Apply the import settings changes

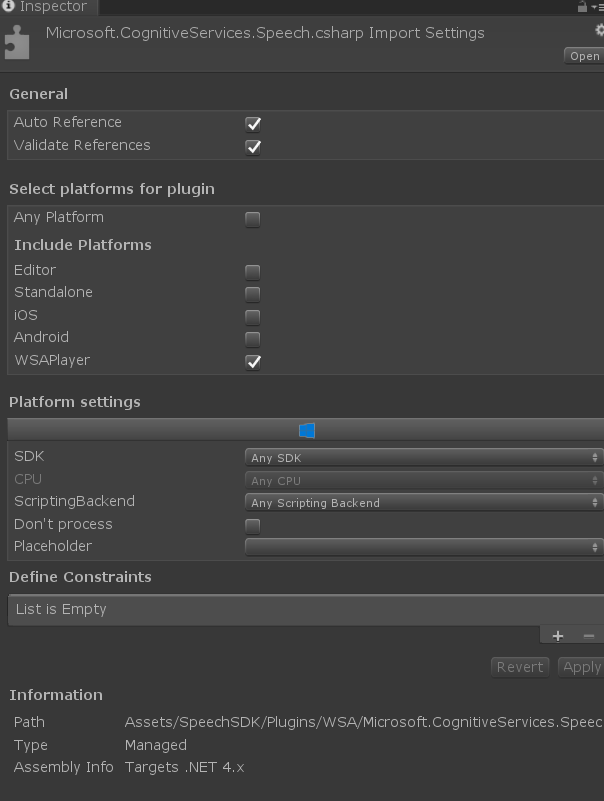(580, 666)
